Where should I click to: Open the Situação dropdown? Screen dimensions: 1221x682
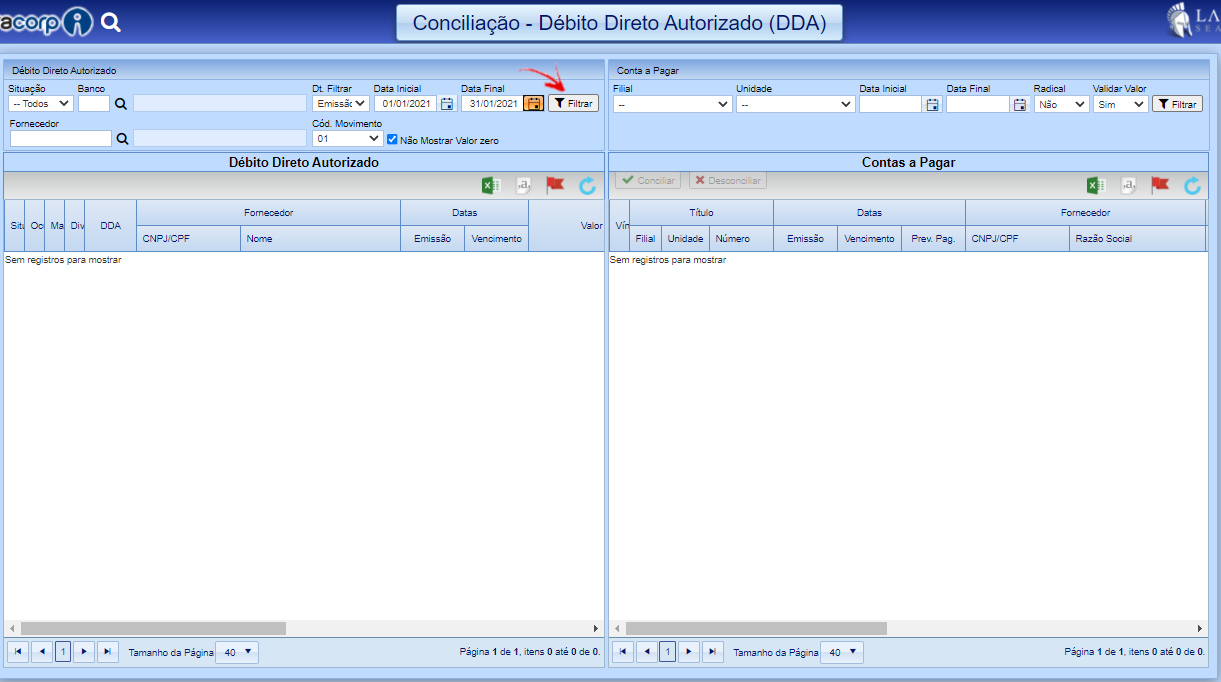pos(41,103)
